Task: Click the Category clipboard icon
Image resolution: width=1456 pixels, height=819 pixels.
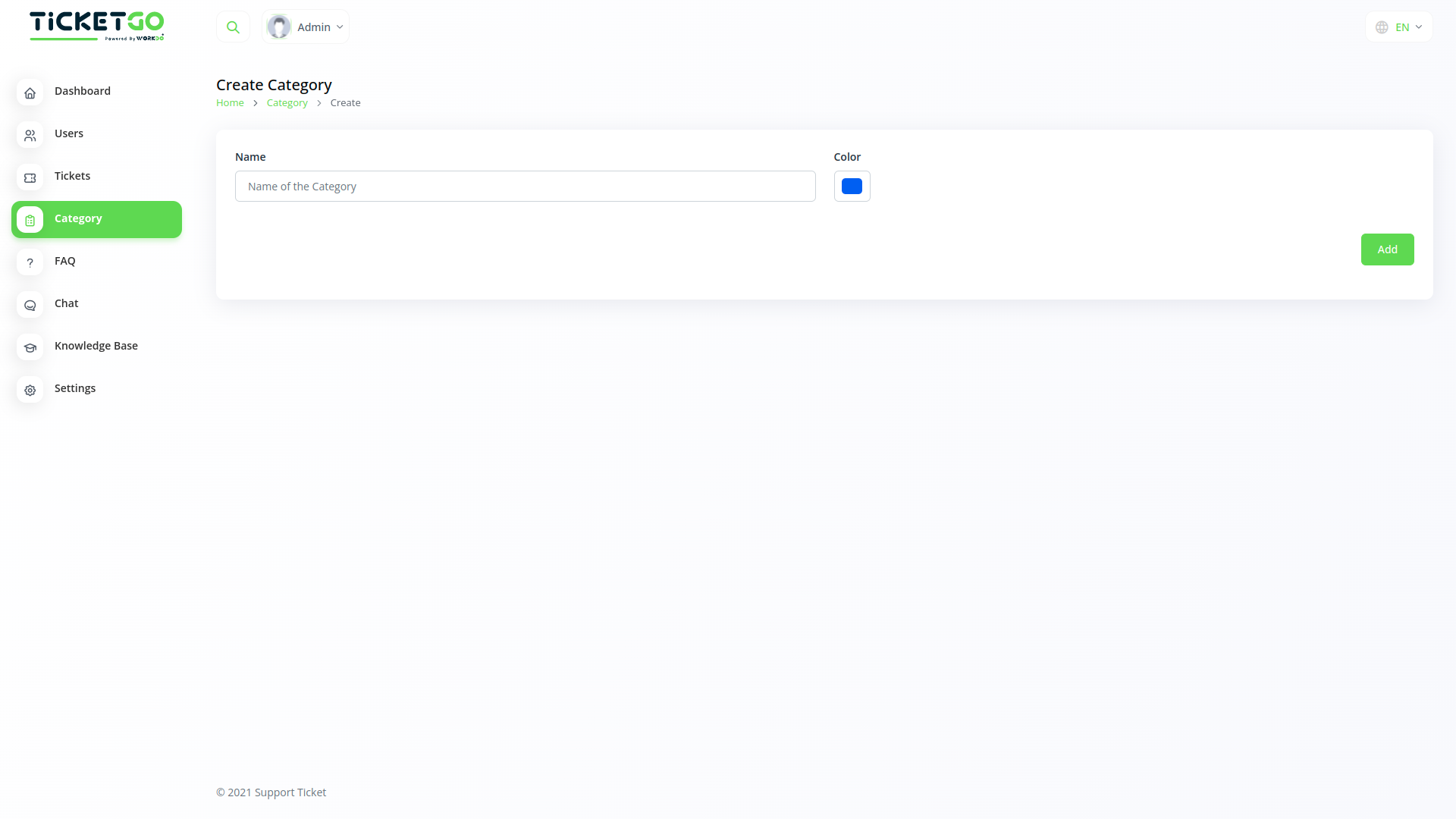Action: (x=30, y=220)
